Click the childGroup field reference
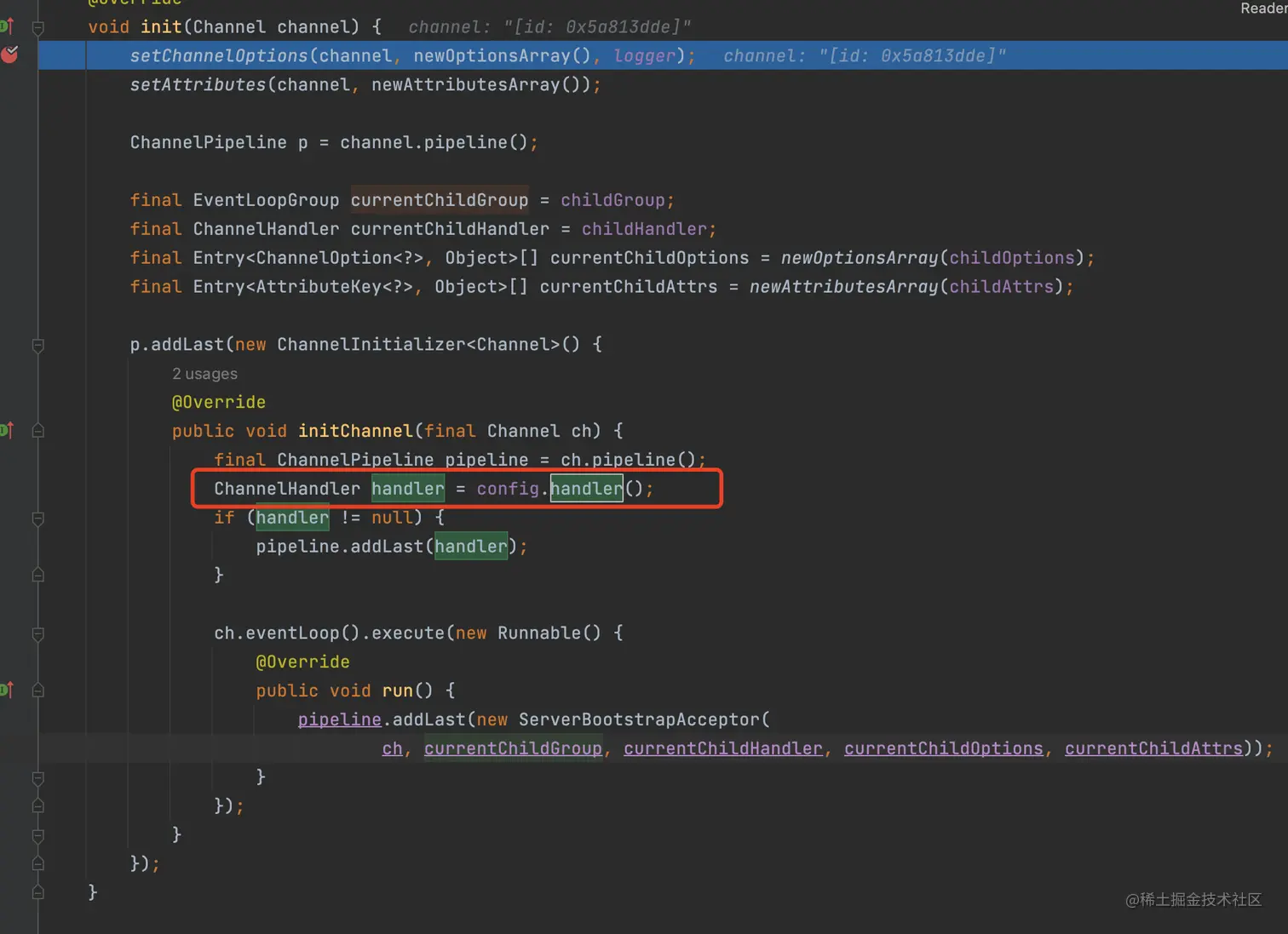Screen dimensions: 1288x934 [x=612, y=200]
